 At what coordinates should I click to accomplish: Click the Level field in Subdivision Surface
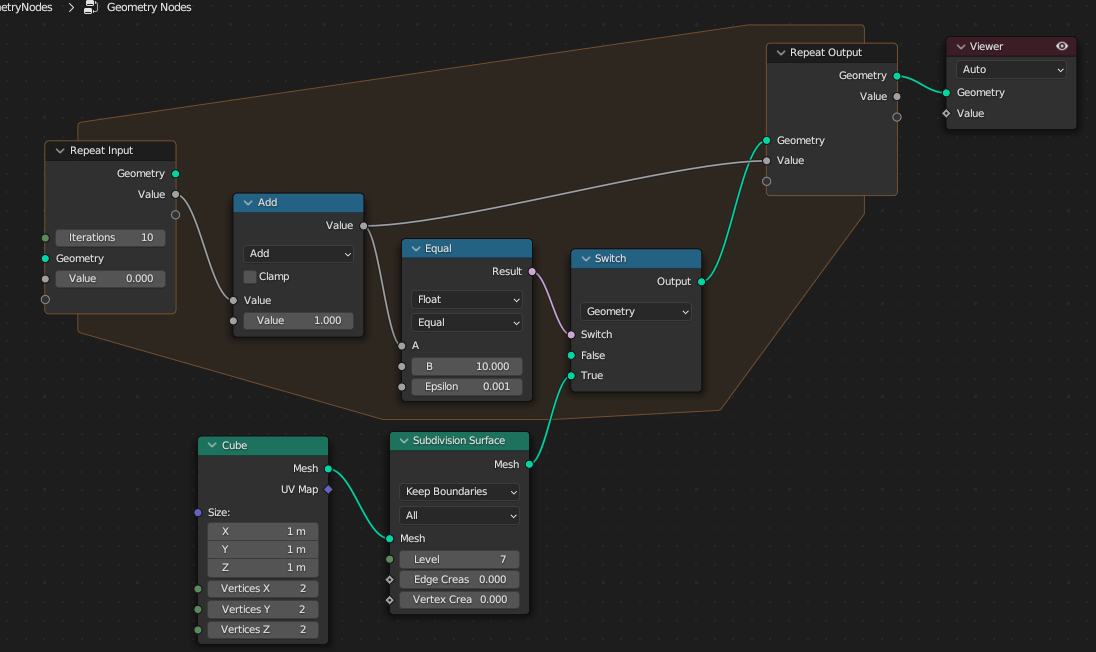click(x=459, y=559)
